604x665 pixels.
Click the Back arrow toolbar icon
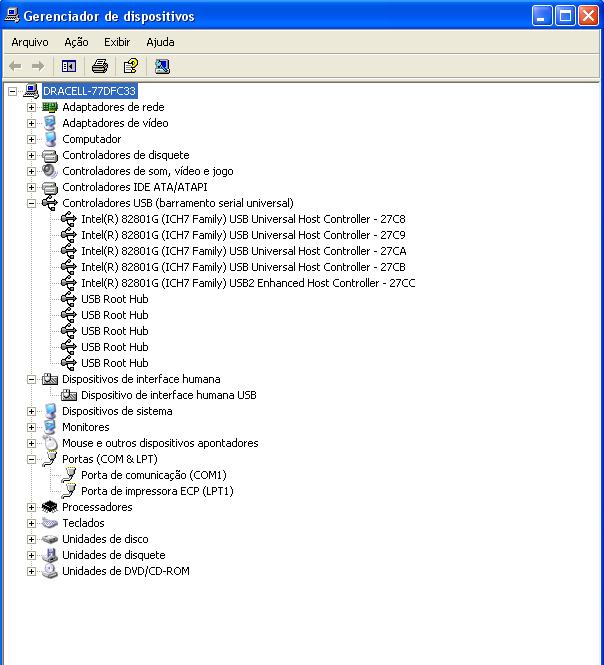(x=15, y=66)
